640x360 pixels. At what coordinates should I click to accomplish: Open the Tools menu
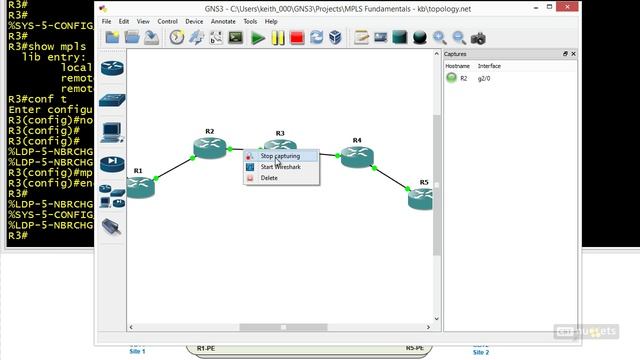(250, 21)
